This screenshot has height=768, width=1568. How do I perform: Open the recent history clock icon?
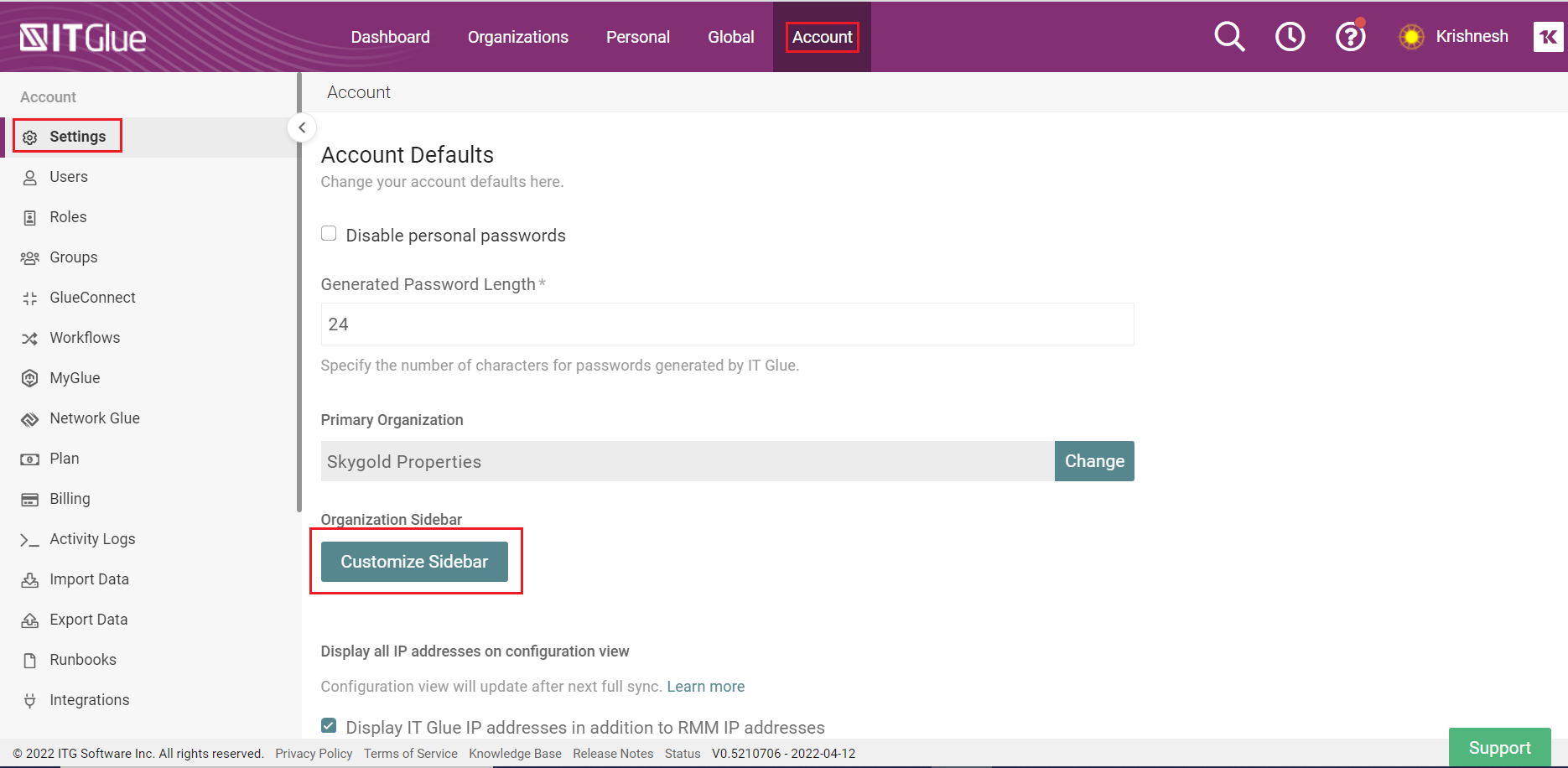1290,37
